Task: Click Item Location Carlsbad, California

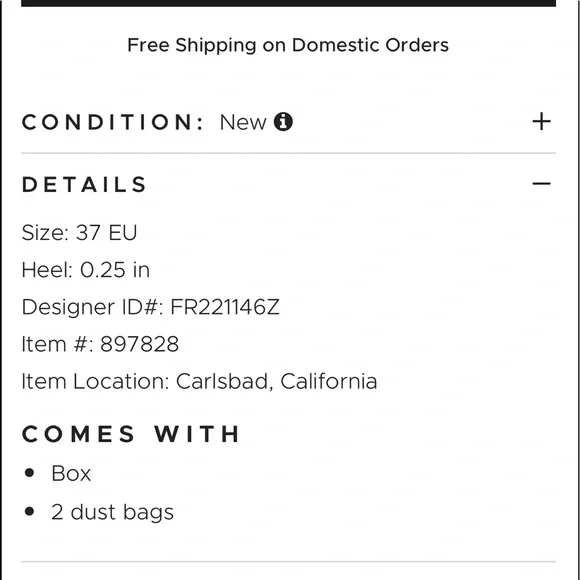Action: pos(199,381)
